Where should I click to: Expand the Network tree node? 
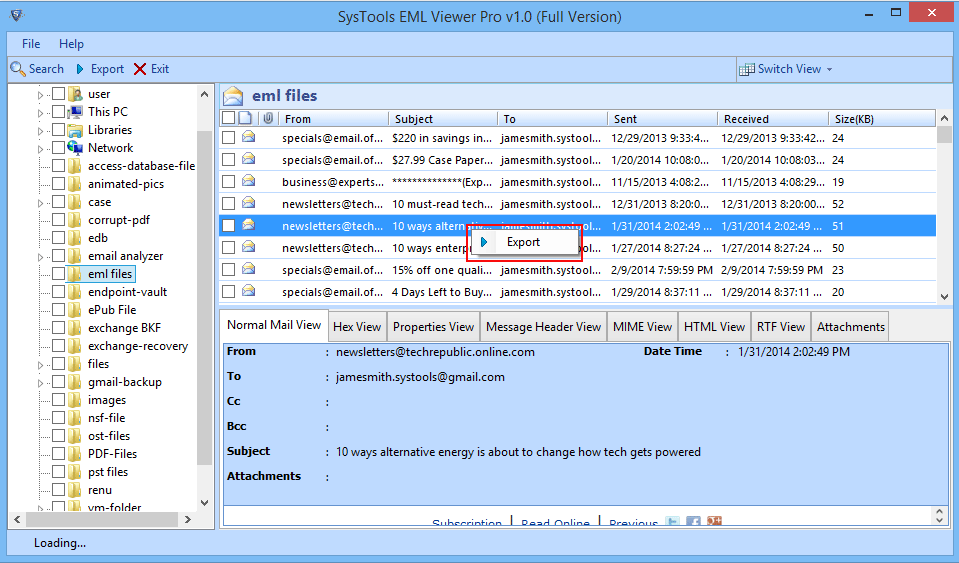[x=40, y=149]
